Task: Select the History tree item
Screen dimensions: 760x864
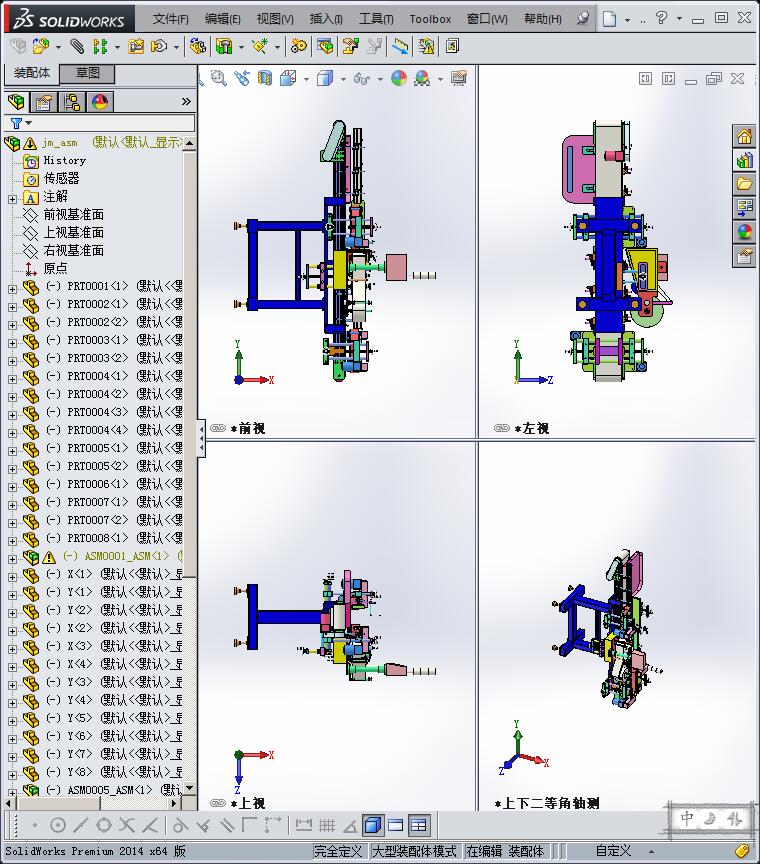Action: pos(64,160)
